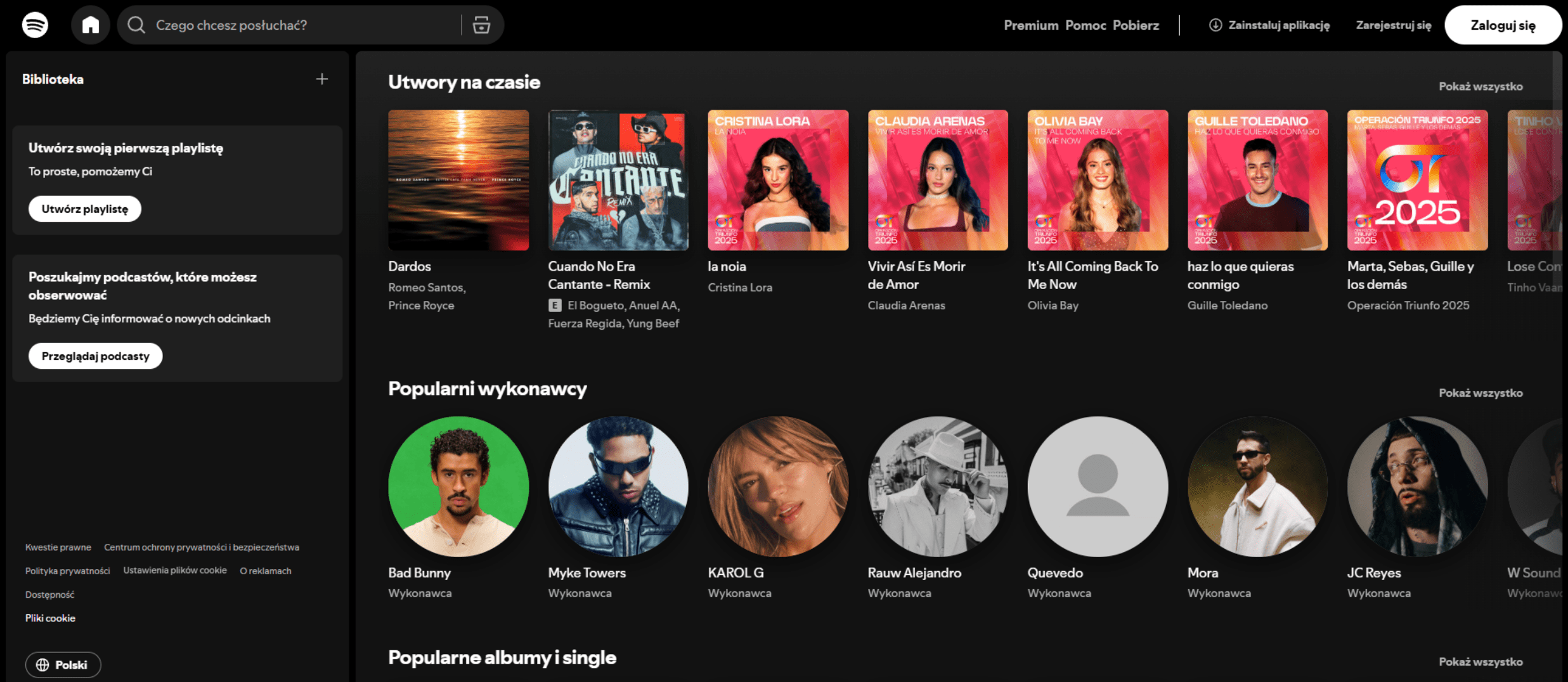Viewport: 1568px width, 682px height.
Task: Click the download icon beside Zainstaluj aplikację
Action: tap(1215, 25)
